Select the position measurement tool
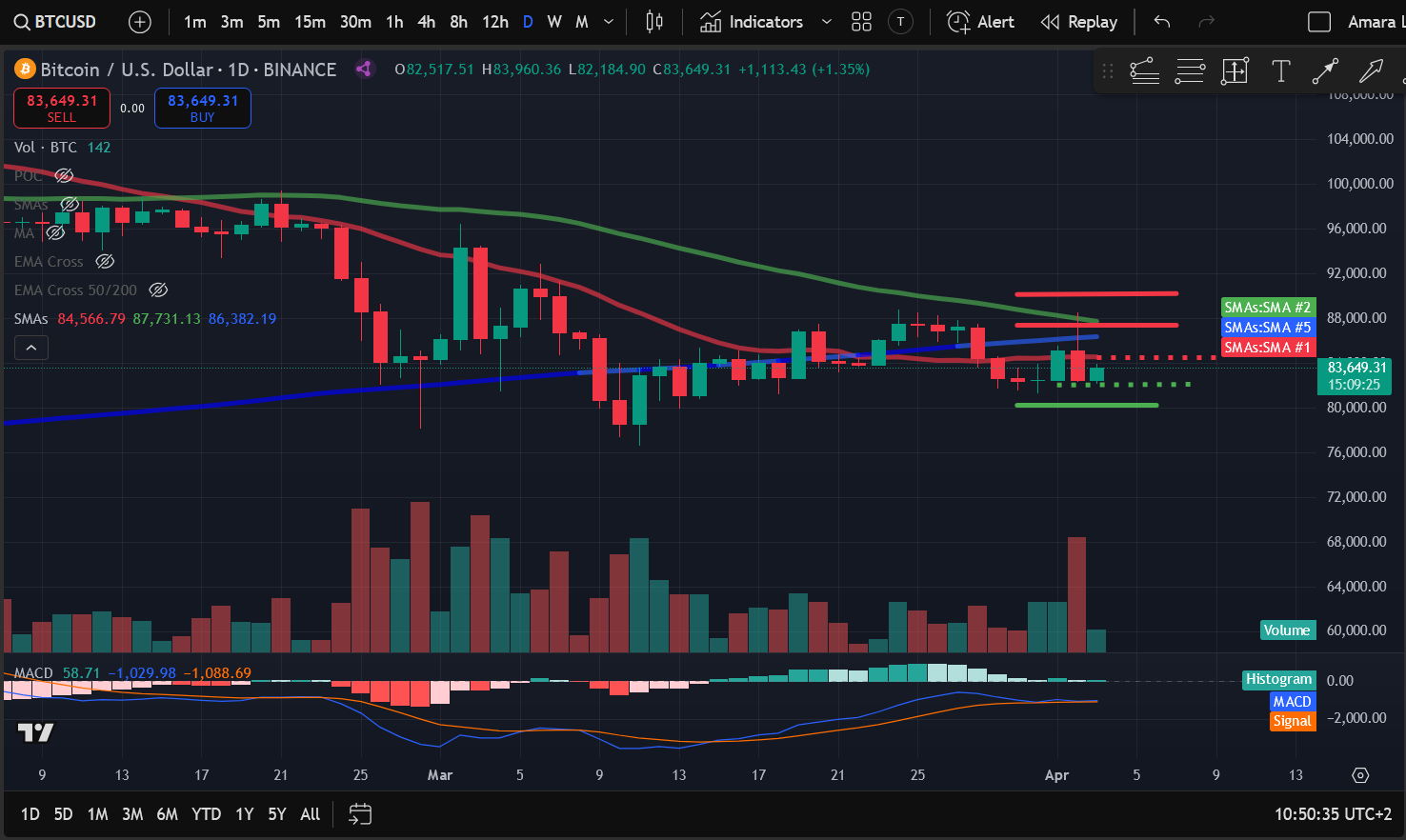 pyautogui.click(x=1235, y=70)
